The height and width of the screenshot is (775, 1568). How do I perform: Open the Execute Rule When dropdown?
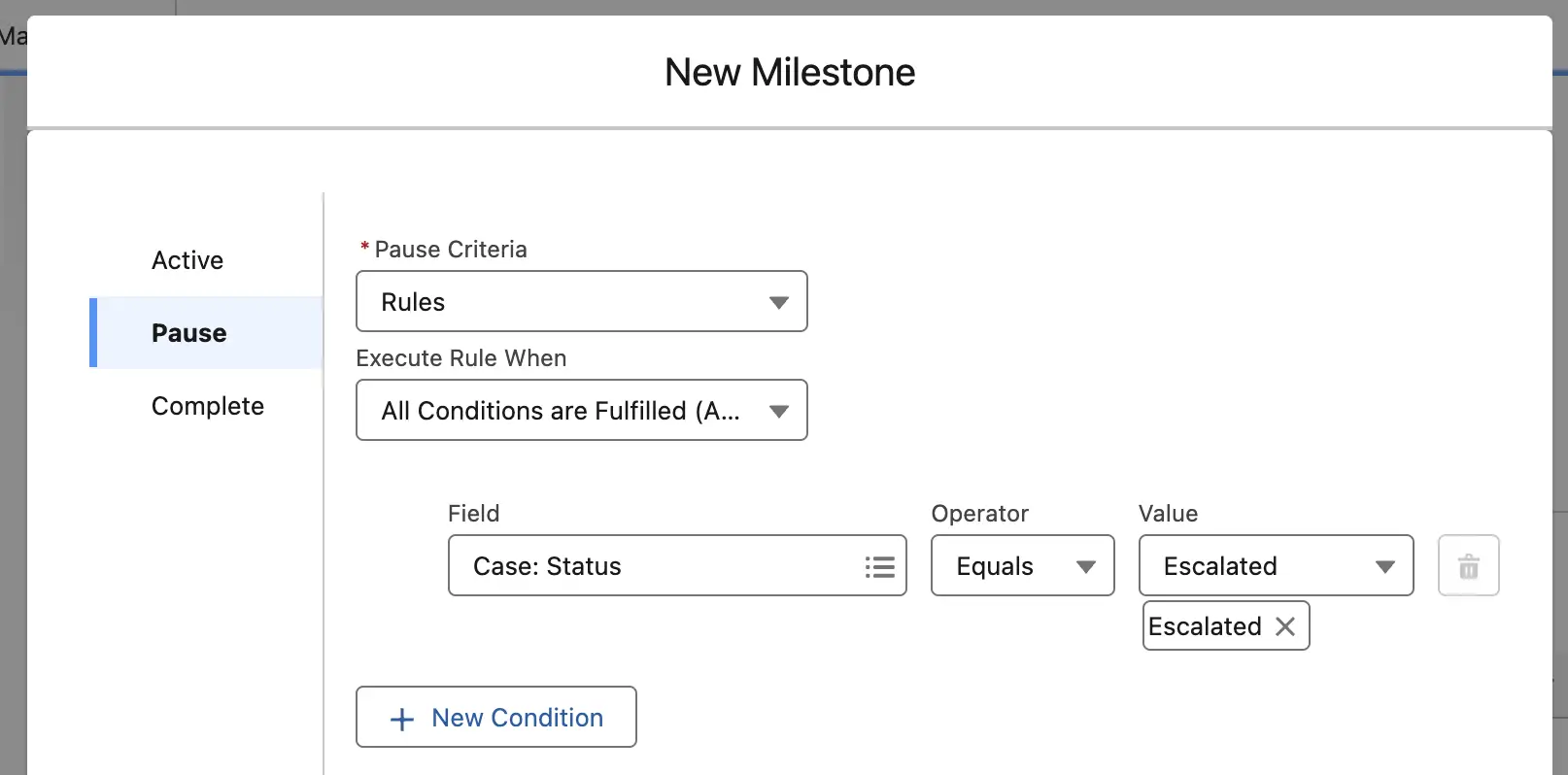tap(581, 410)
